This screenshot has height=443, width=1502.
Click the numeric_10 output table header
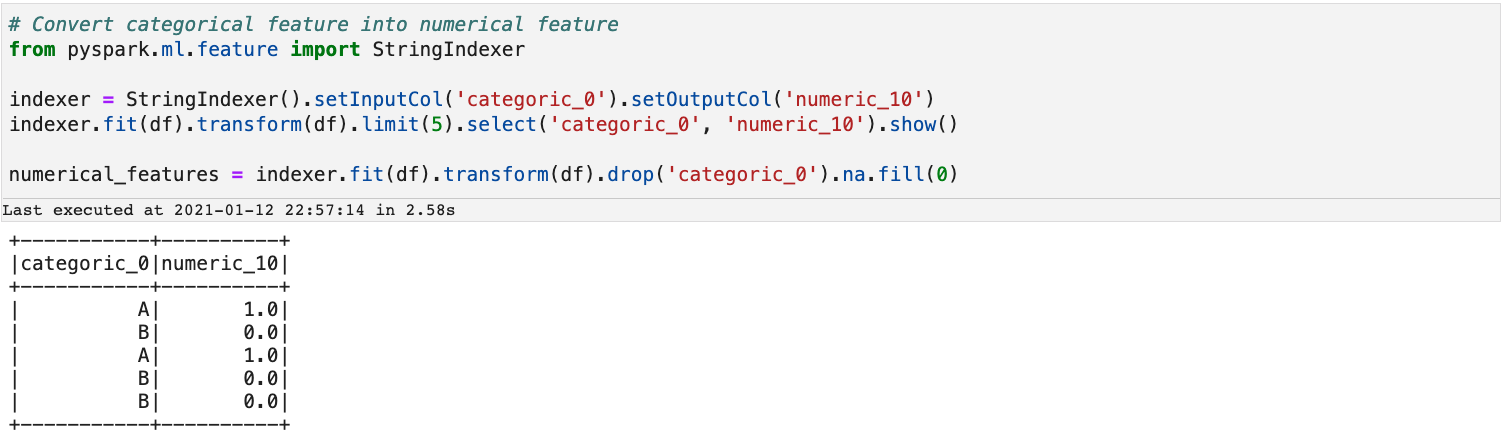[x=221, y=264]
